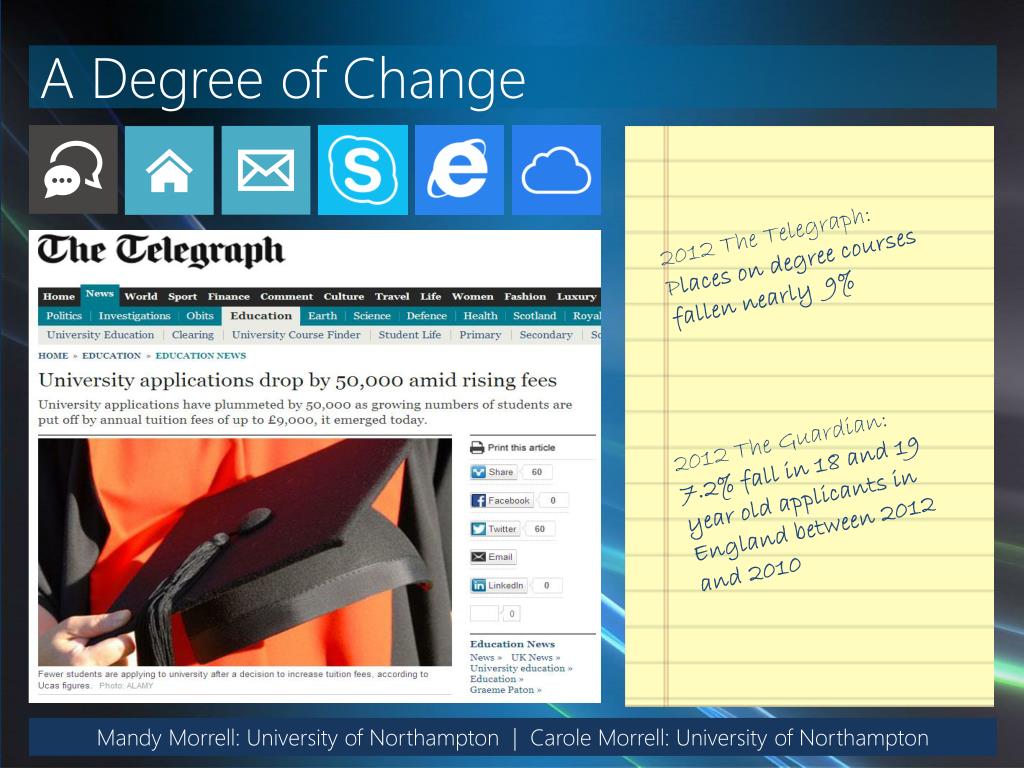Click the Photo: ALAMY caption credit

126,686
